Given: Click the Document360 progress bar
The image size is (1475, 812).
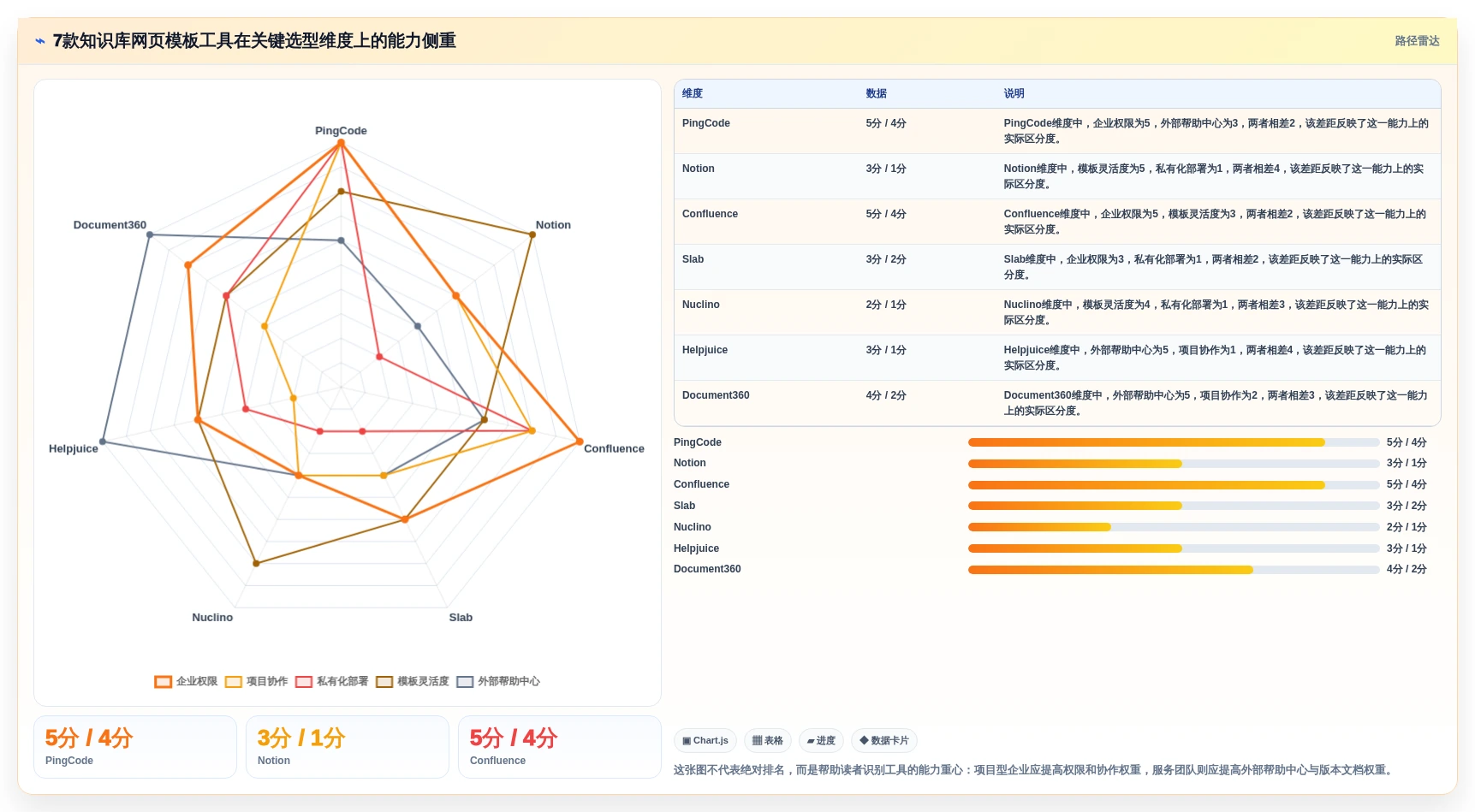Looking at the screenshot, I should (x=1174, y=570).
